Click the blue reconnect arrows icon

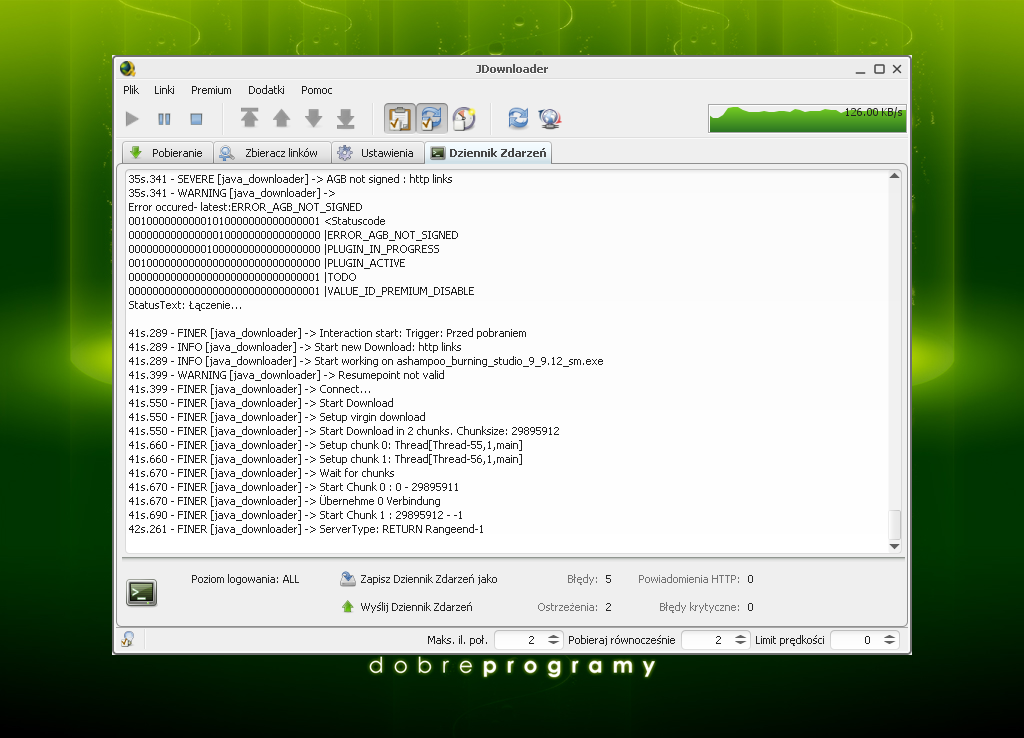[517, 118]
